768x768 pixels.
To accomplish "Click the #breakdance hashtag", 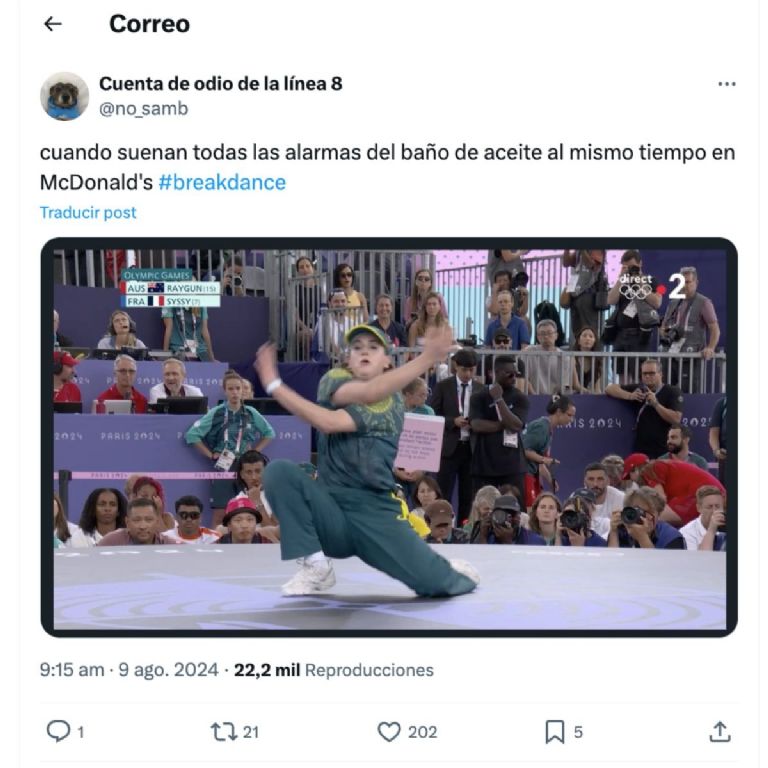I will pos(222,183).
